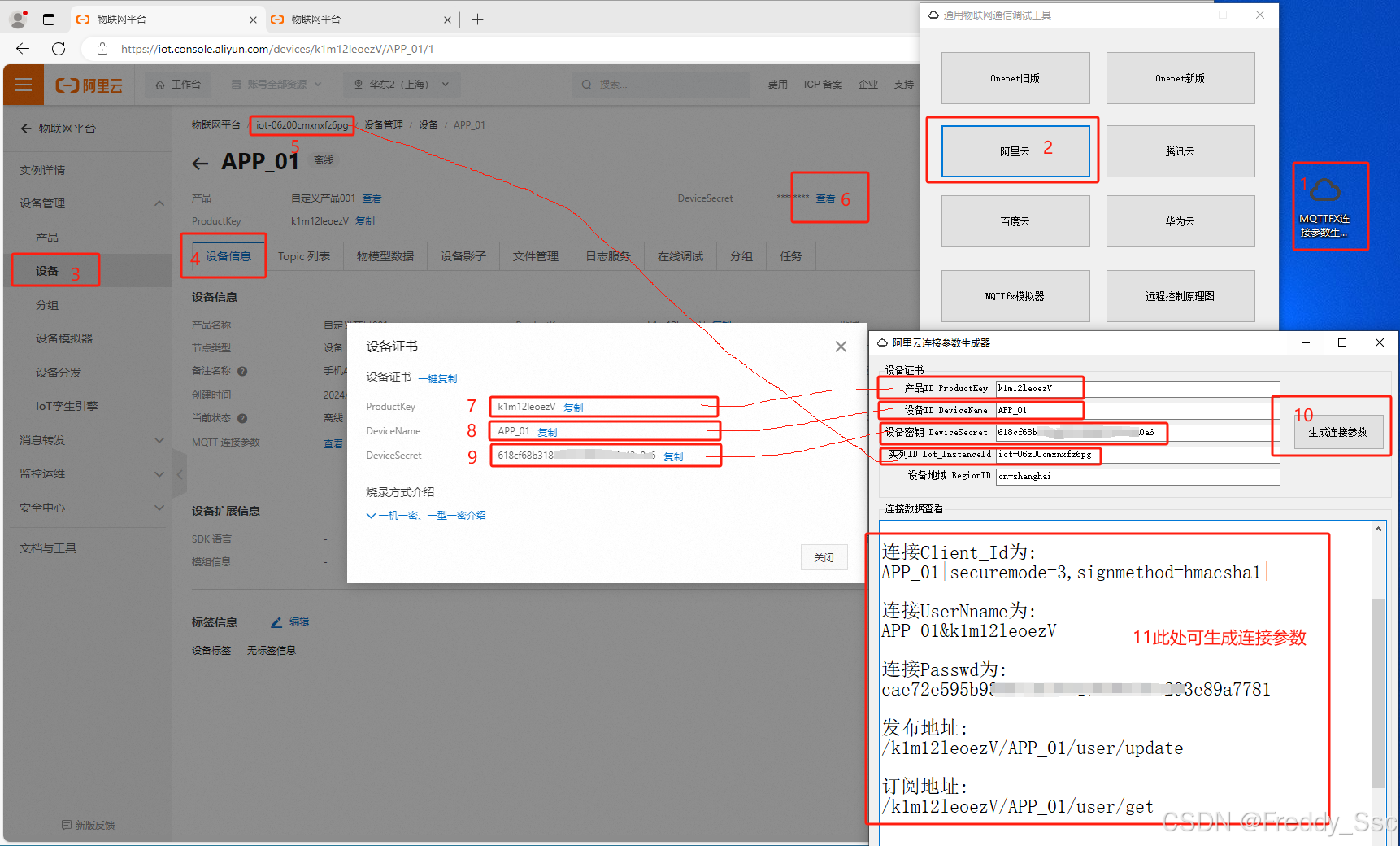The width and height of the screenshot is (1400, 846).
Task: Select 产品 in the sidebar
Action: pos(47,238)
